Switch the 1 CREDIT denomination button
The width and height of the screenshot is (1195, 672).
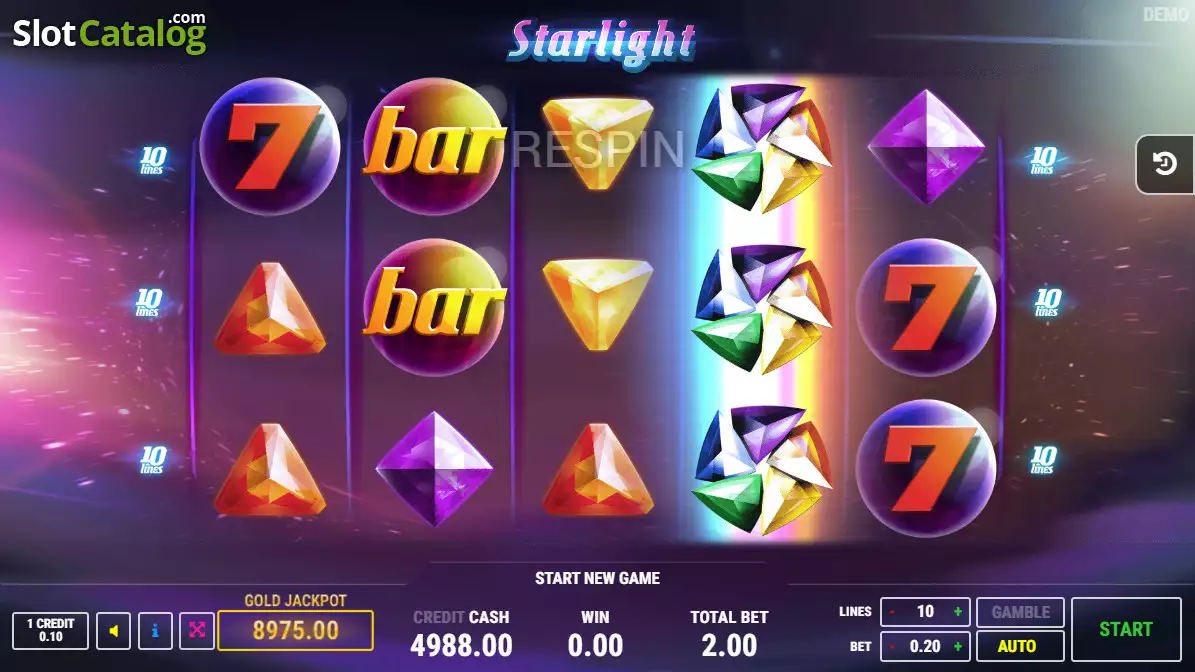(x=50, y=631)
